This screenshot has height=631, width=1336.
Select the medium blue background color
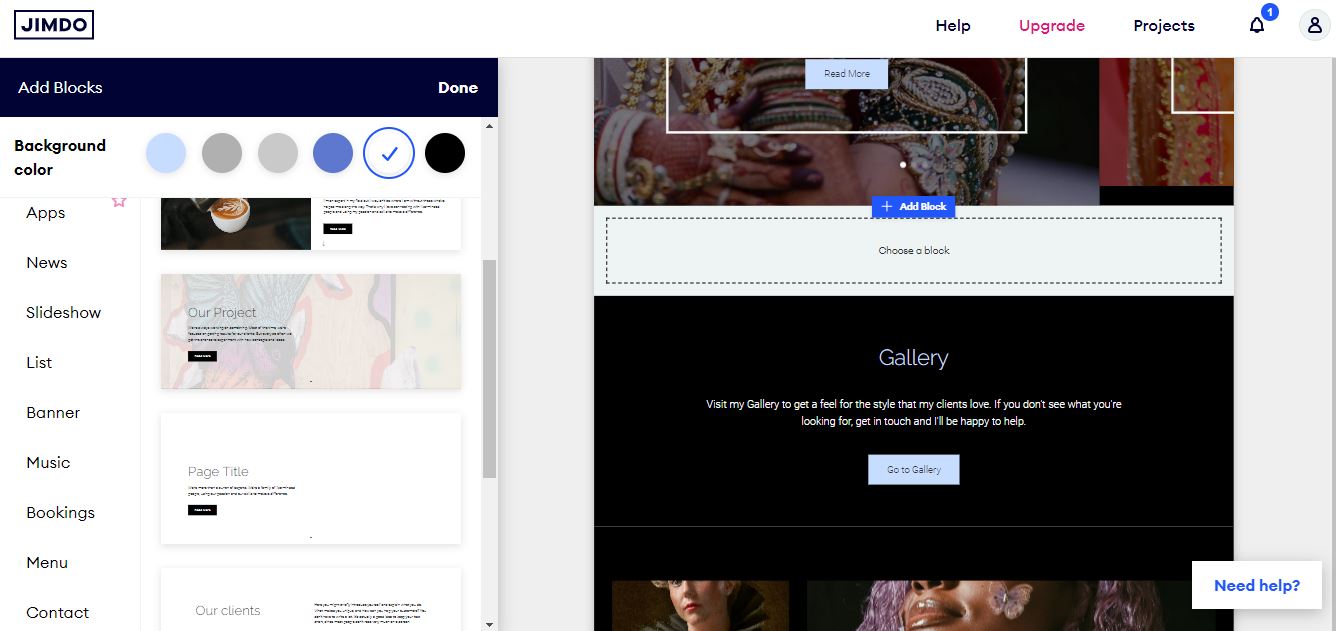pos(333,153)
